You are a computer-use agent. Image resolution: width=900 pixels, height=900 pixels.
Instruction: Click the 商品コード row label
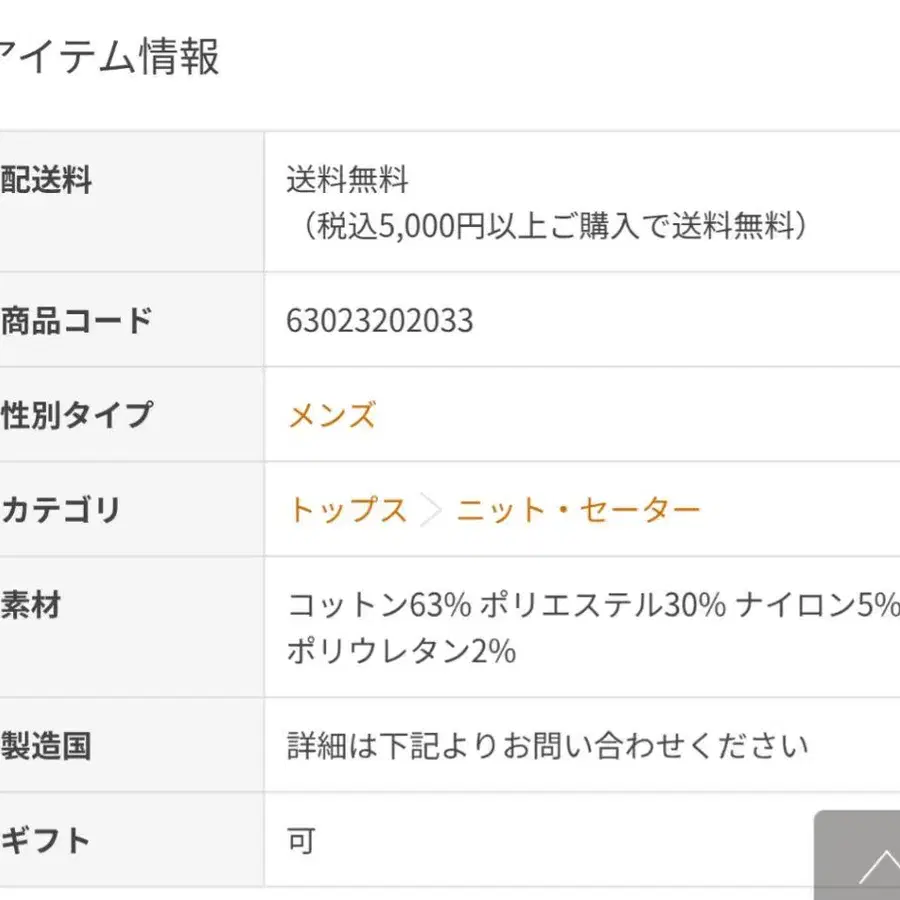[76, 320]
